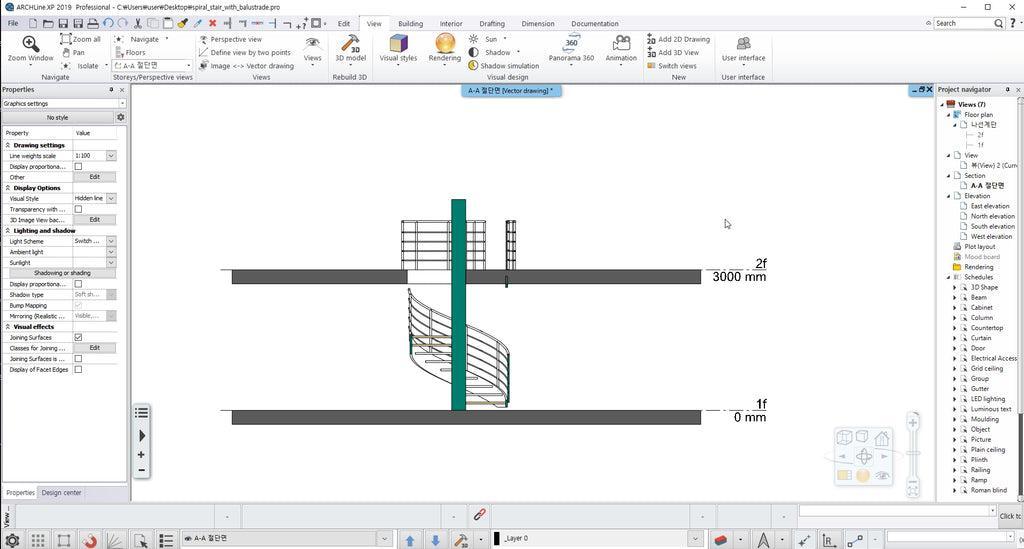Screen dimensions: 1024x549
Task: Toggle Joining Surfaces is checkbox
Action: tap(78, 359)
